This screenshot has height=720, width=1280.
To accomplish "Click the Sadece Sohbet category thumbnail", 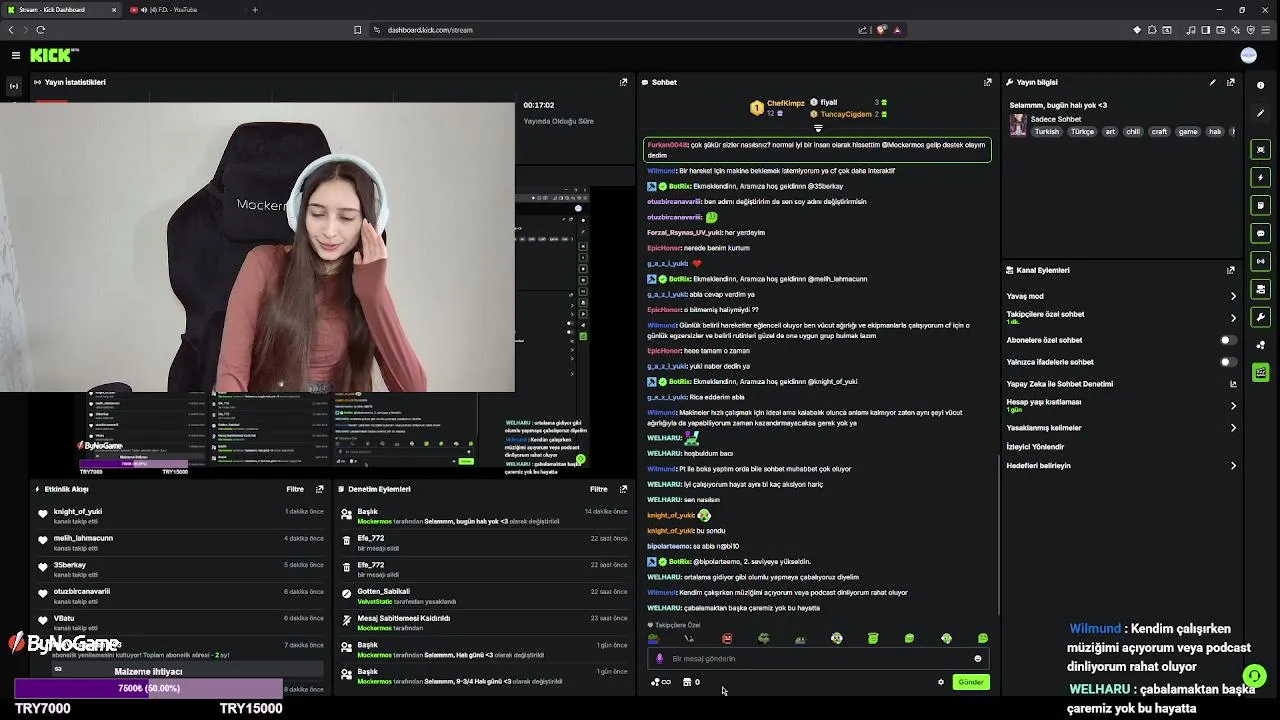I will coord(1018,125).
